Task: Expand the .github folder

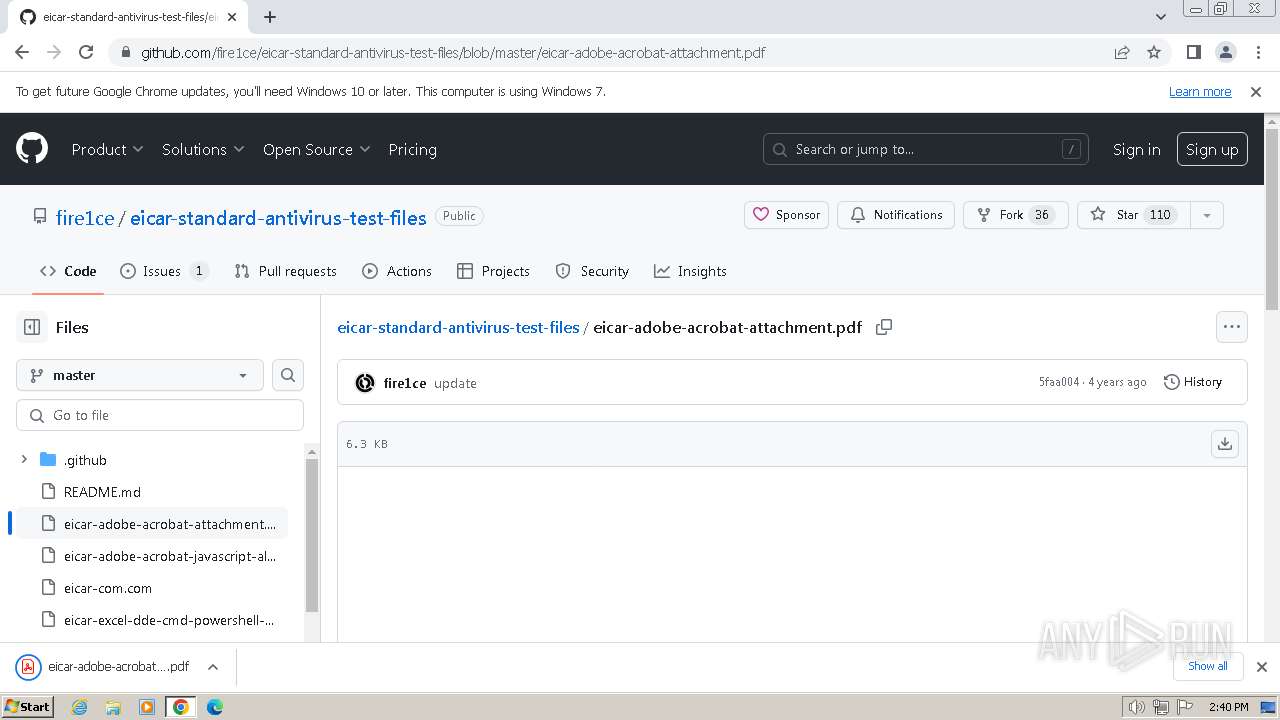Action: click(24, 460)
